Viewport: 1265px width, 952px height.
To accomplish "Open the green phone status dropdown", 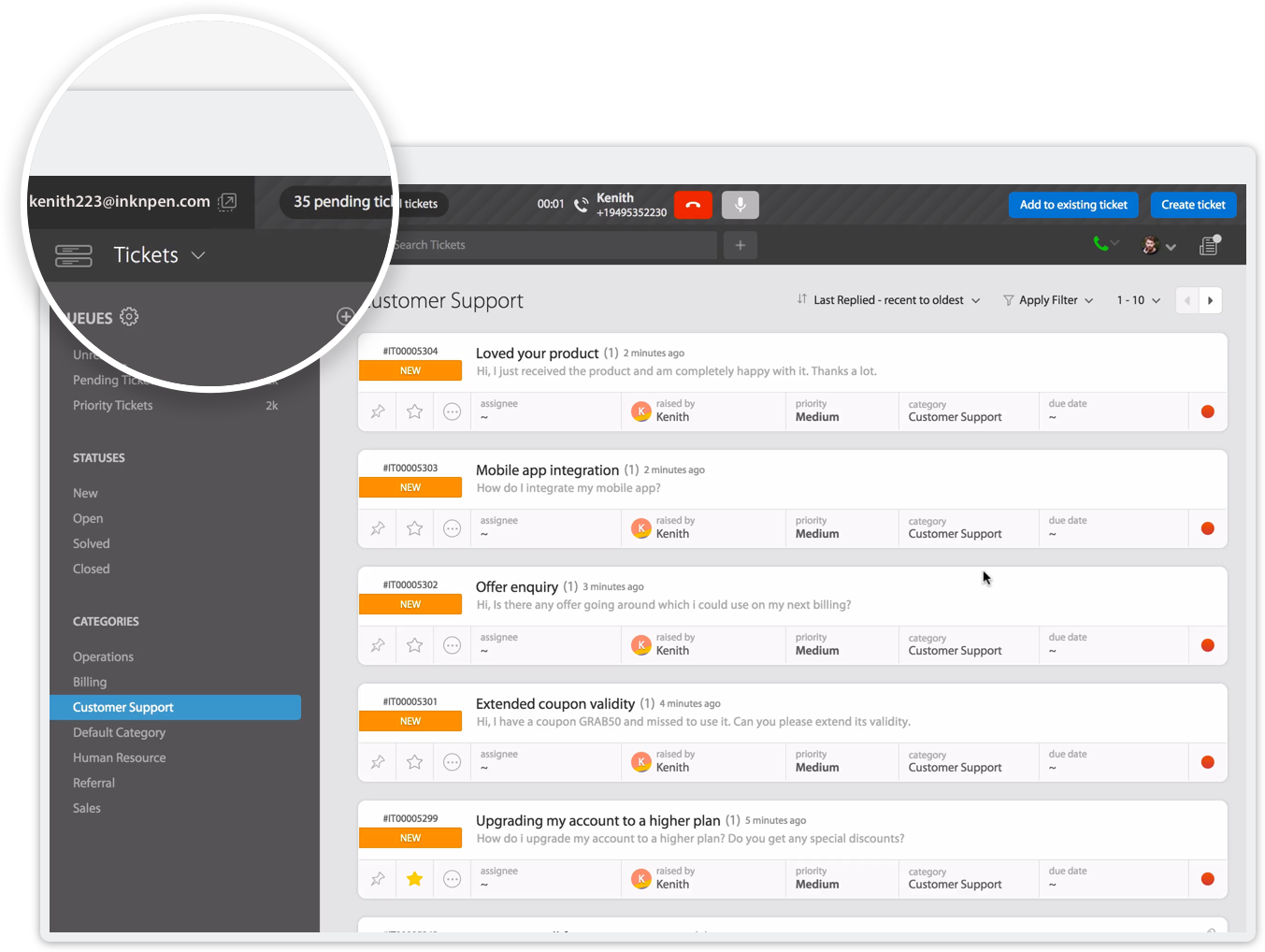I will click(1106, 244).
